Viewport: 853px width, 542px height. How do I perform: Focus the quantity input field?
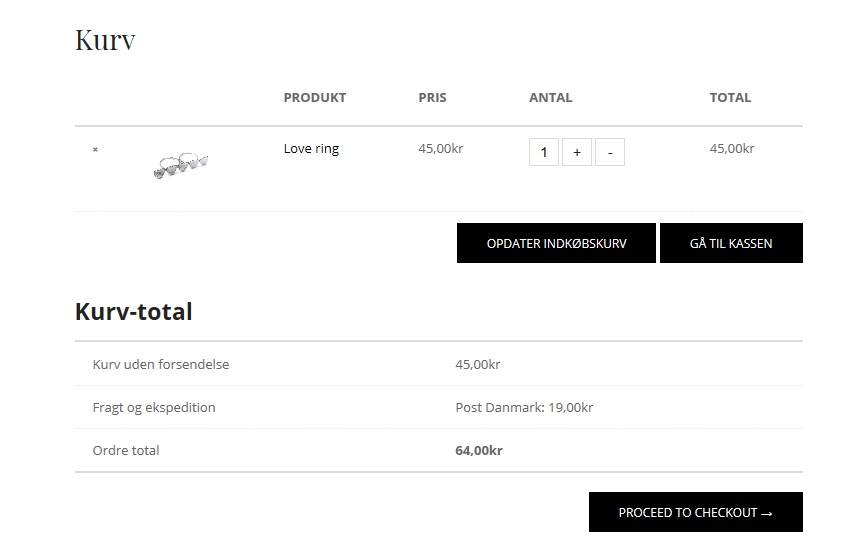tap(543, 152)
